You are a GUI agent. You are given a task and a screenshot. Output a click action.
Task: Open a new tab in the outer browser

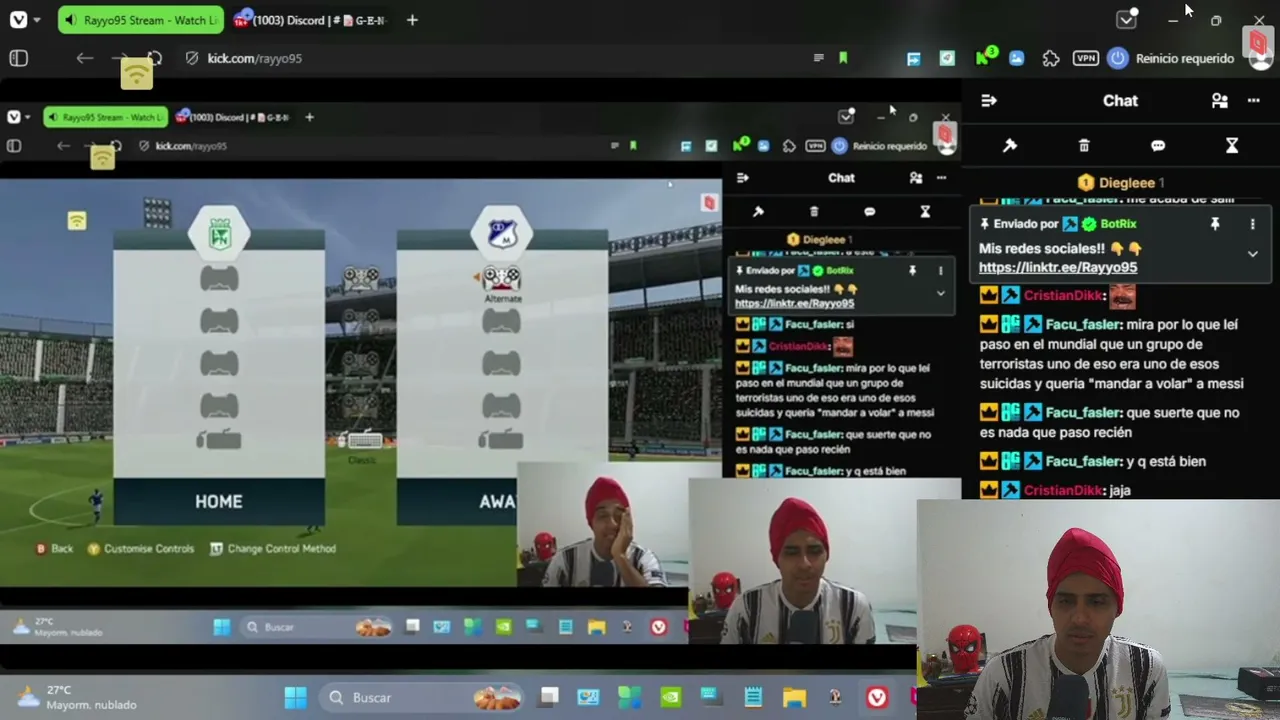pos(412,20)
